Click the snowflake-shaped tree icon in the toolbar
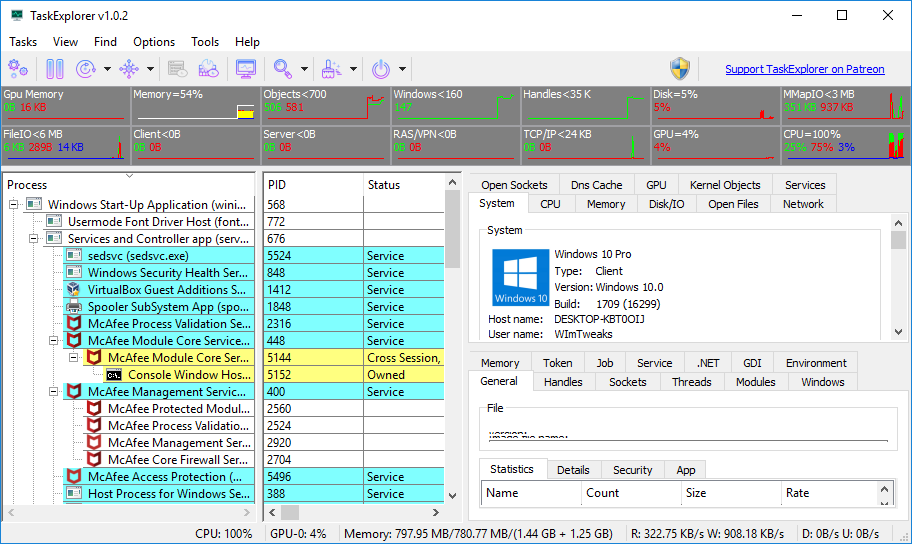Viewport: 912px width, 544px height. (129, 69)
